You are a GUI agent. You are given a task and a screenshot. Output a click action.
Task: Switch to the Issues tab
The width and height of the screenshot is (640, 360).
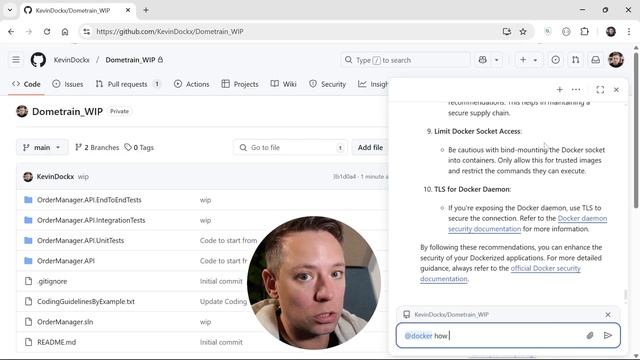coord(68,84)
